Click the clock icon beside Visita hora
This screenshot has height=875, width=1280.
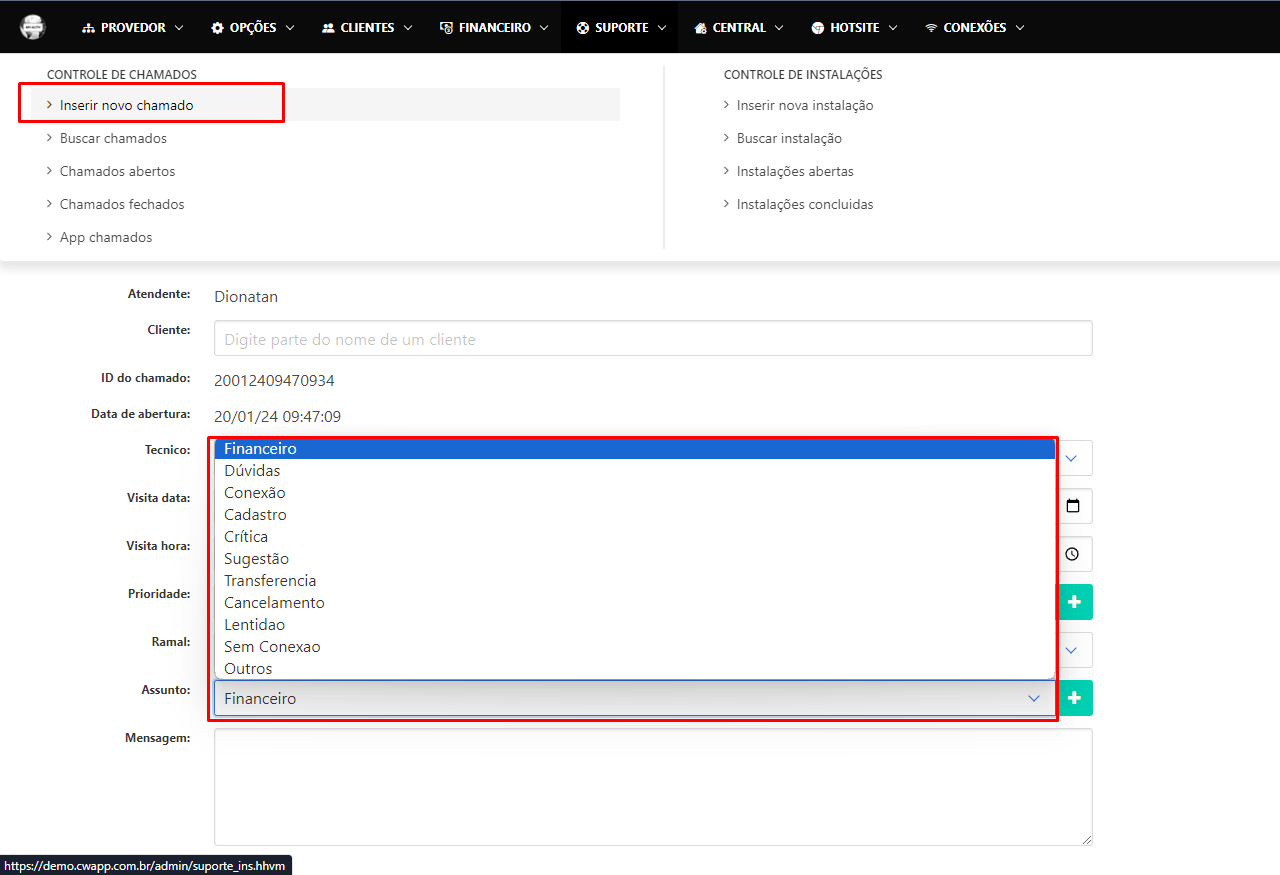click(x=1073, y=554)
